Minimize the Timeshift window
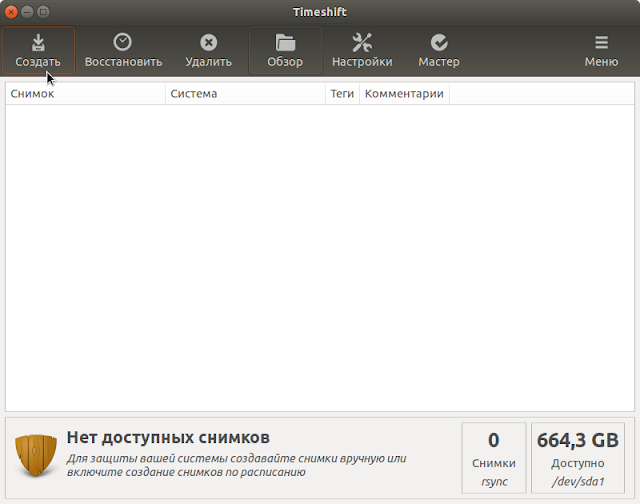 click(27, 12)
